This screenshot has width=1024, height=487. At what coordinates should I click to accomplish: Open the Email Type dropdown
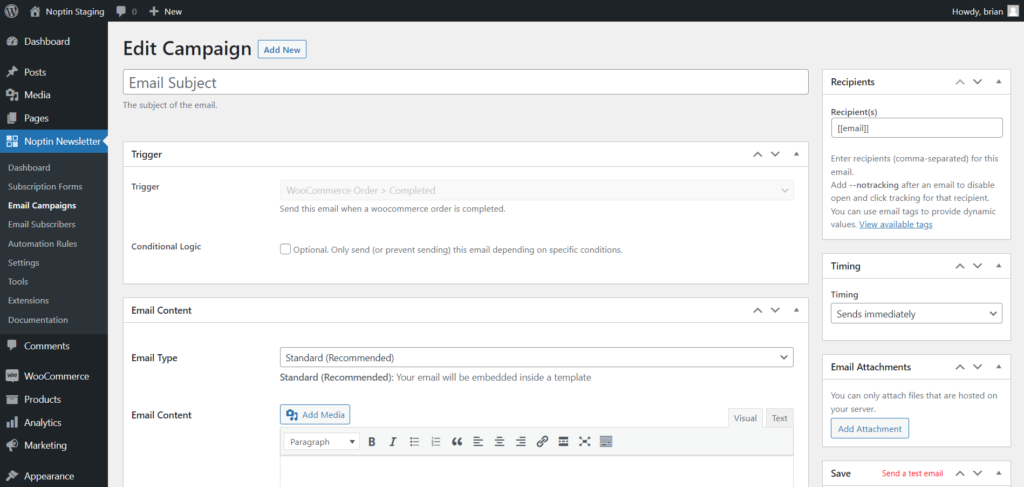[537, 358]
